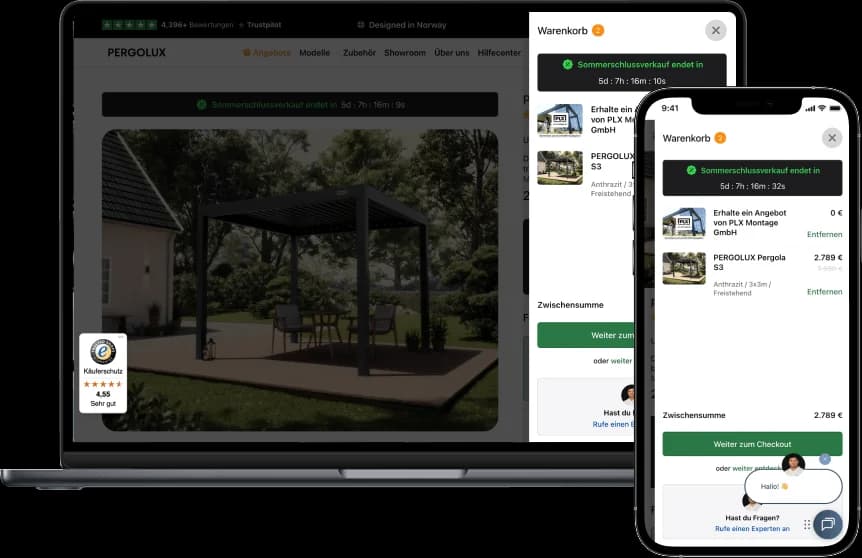The image size is (862, 558).
Task: Click the weiter link under laptop checkout button
Action: coord(621,361)
